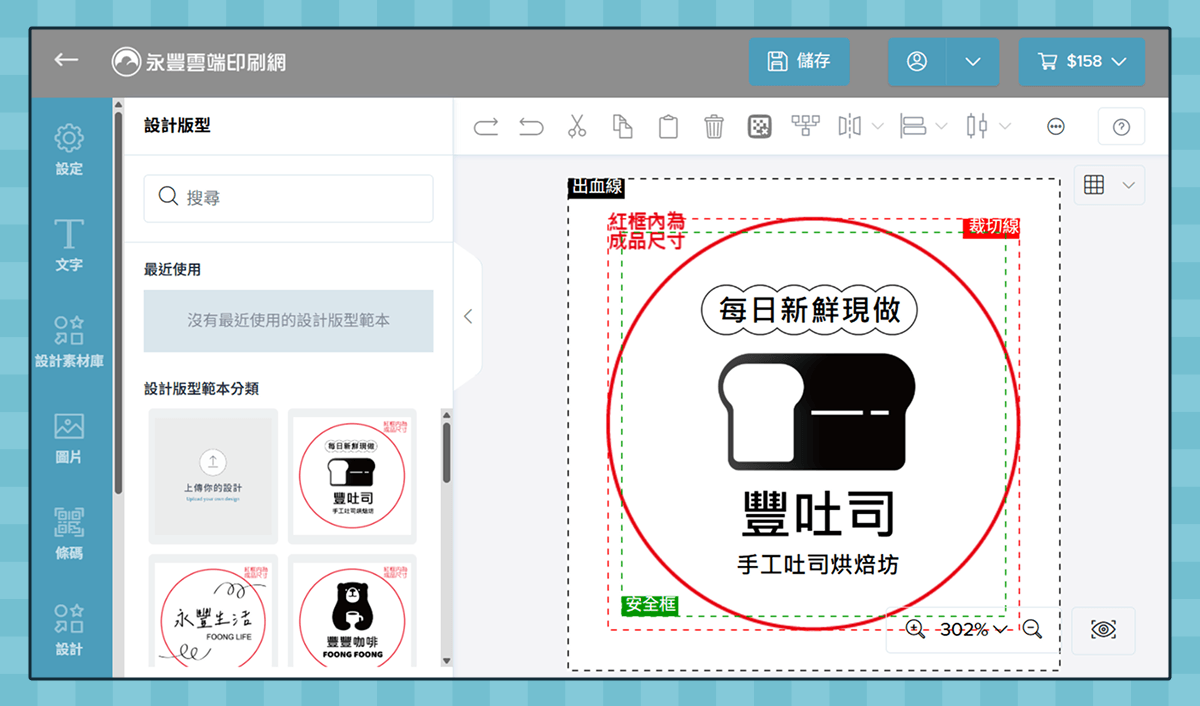Expand the flip options chevron
Viewport: 1200px width, 706px height.
878,127
